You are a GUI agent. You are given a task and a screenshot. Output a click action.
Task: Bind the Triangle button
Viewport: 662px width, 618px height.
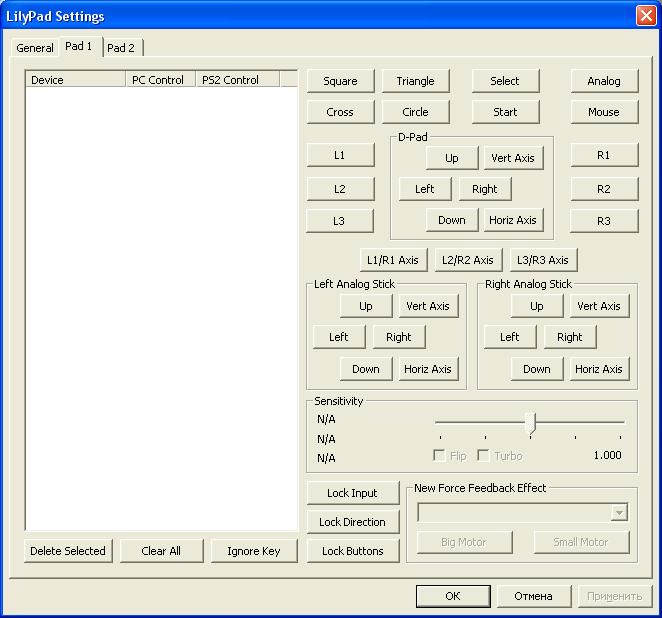coord(415,81)
